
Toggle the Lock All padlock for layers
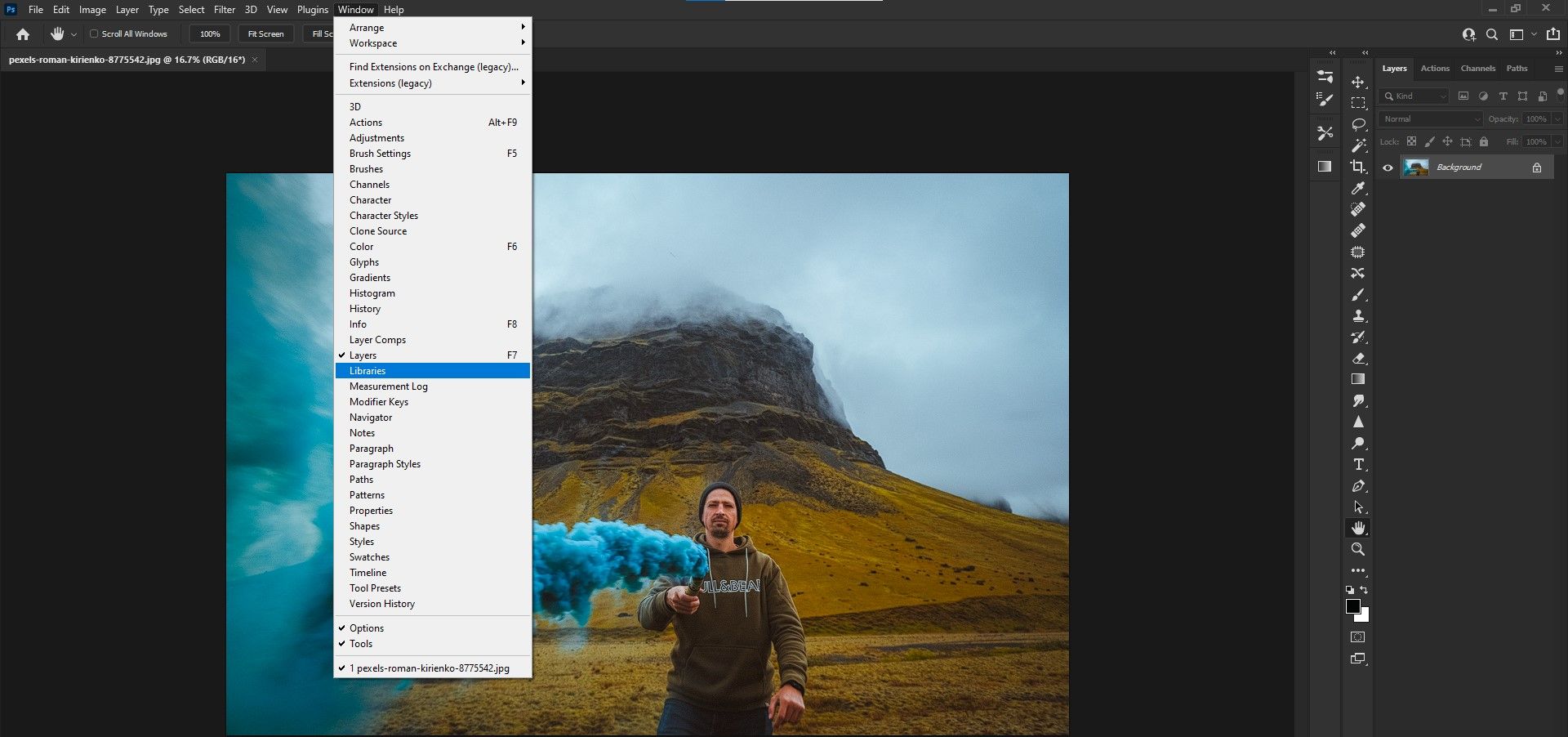tap(1484, 141)
